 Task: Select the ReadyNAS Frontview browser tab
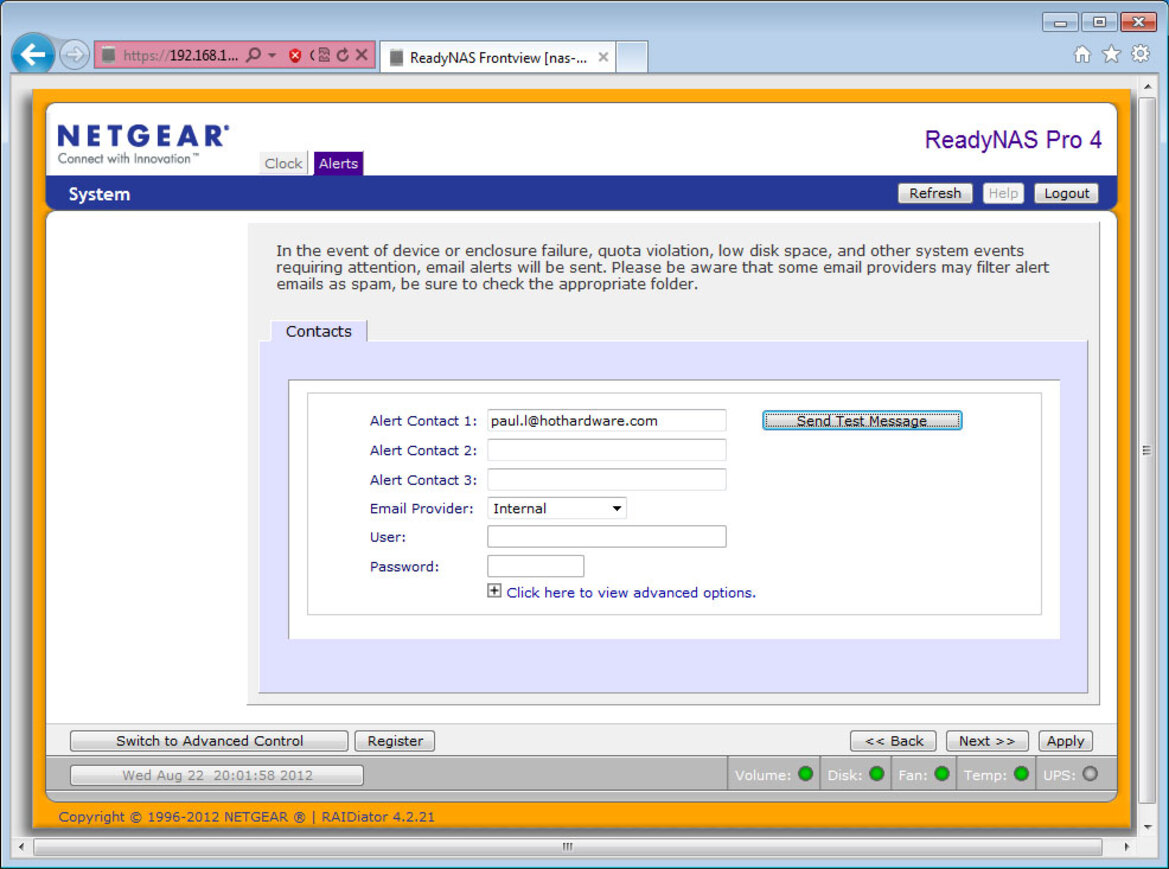click(x=498, y=57)
